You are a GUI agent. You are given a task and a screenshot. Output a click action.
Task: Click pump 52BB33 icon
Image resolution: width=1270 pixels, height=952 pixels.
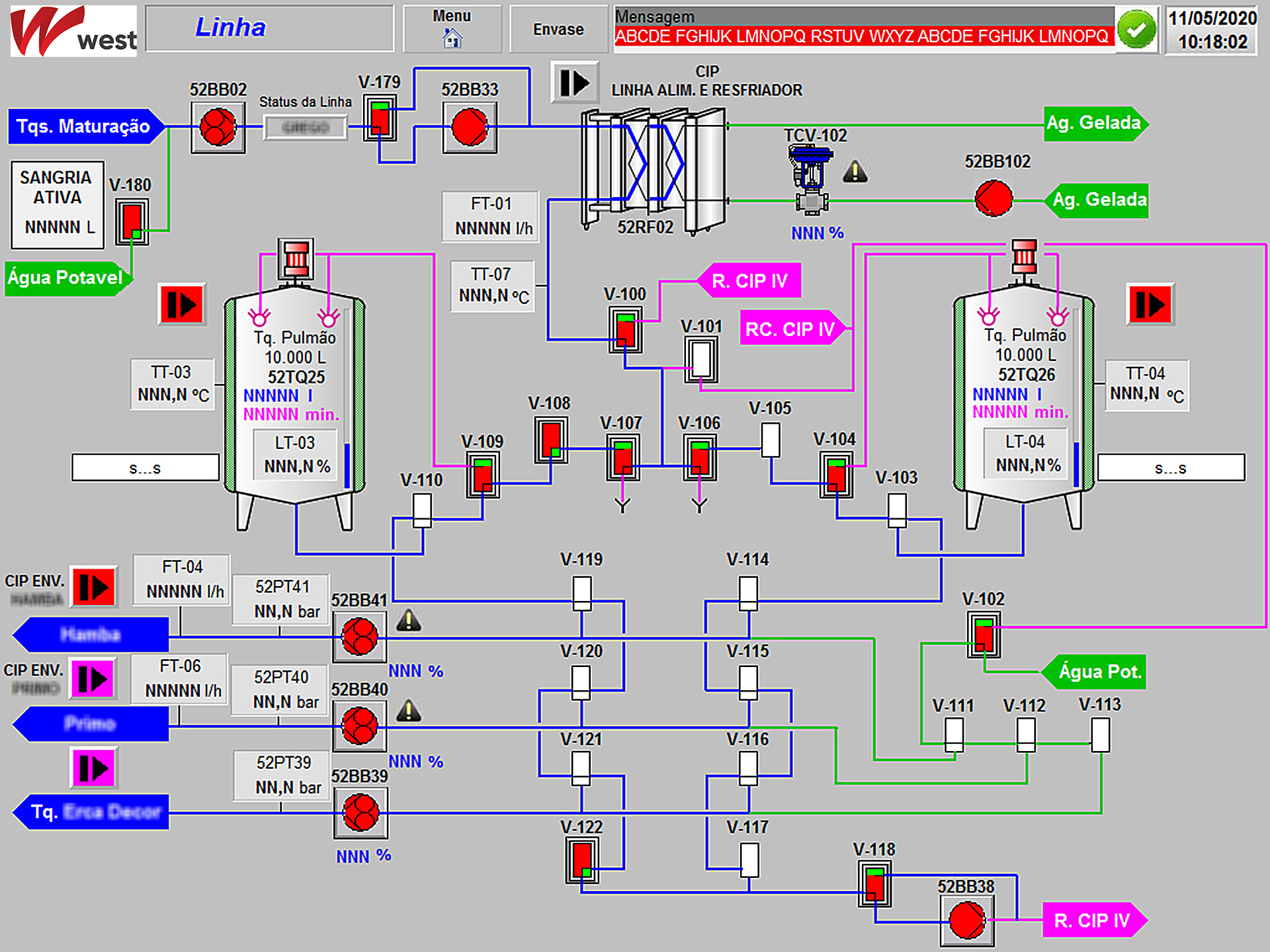point(469,127)
